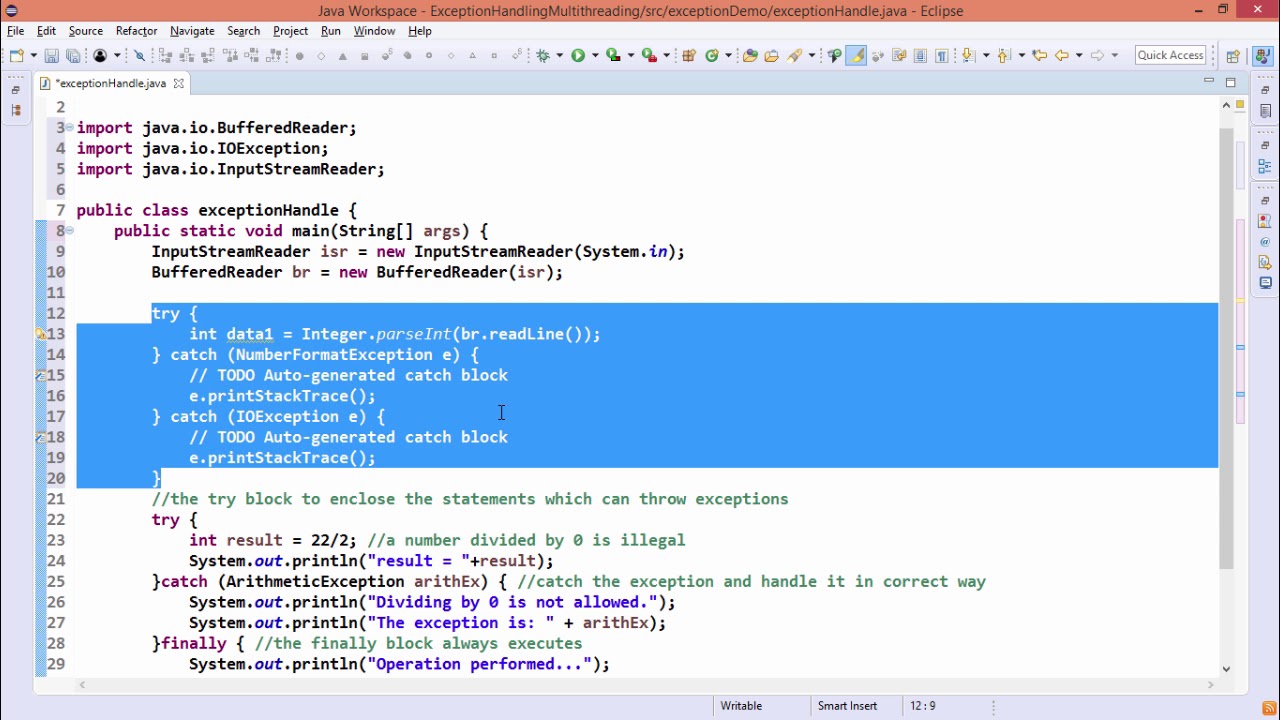This screenshot has width=1280, height=720.
Task: Click the Open Type icon
Action: [750, 56]
